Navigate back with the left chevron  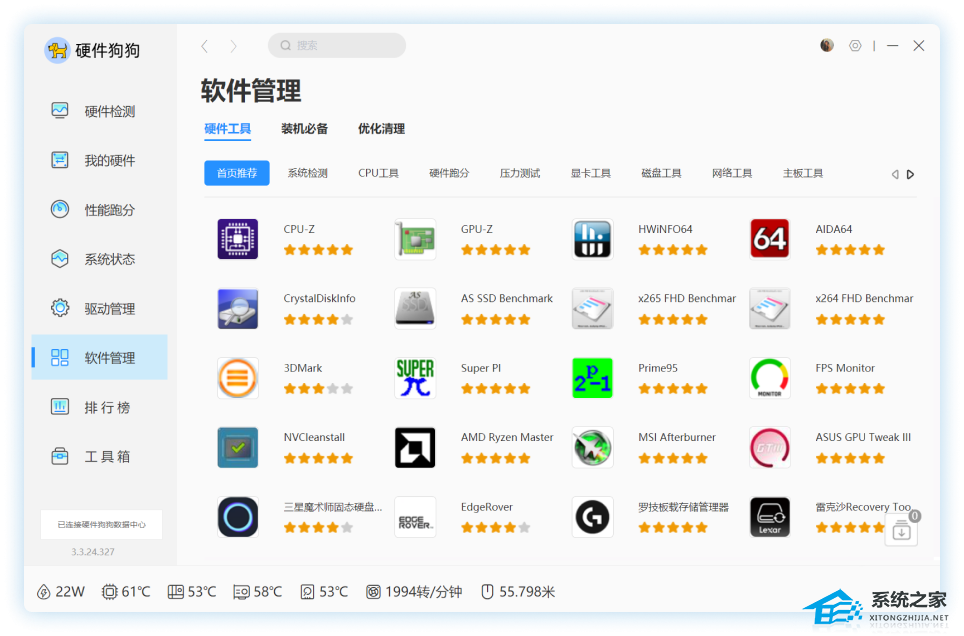205,46
